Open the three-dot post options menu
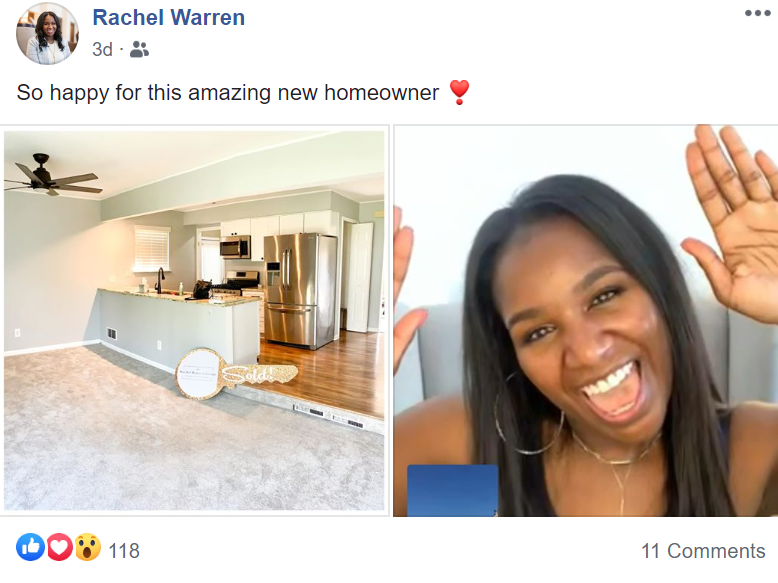The width and height of the screenshot is (778, 583). [x=758, y=13]
